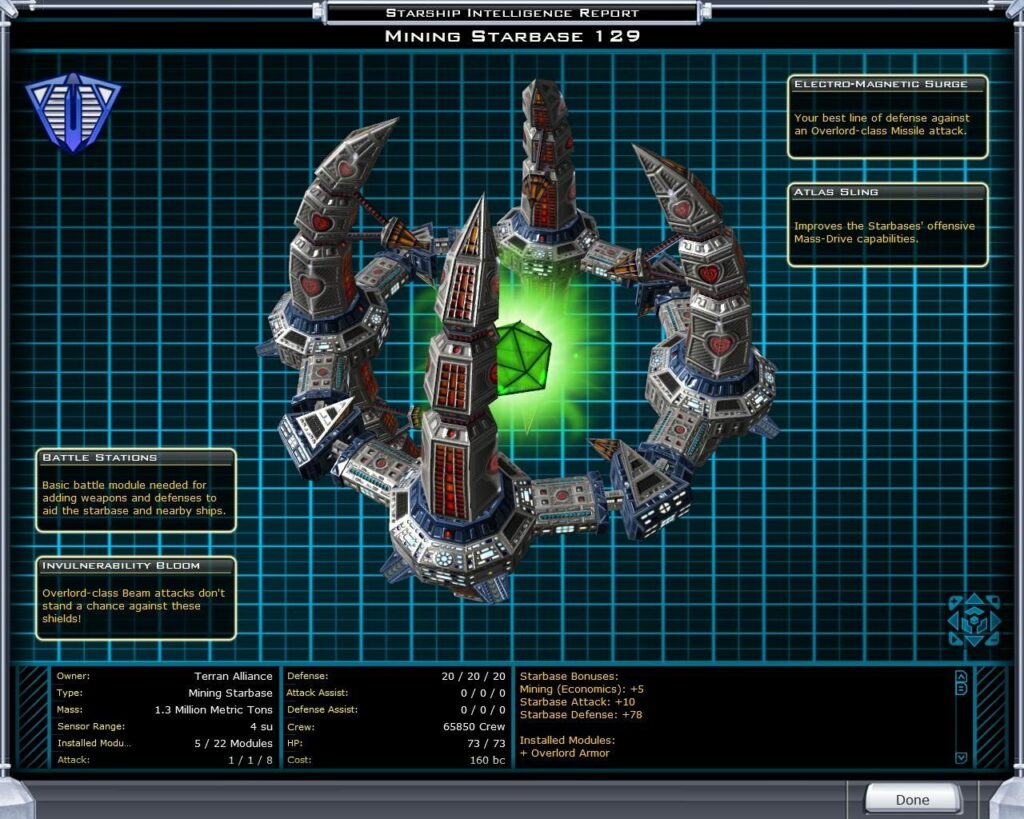Select the Invulnerability Bloom module callout
Image resolution: width=1024 pixels, height=819 pixels.
tap(136, 598)
